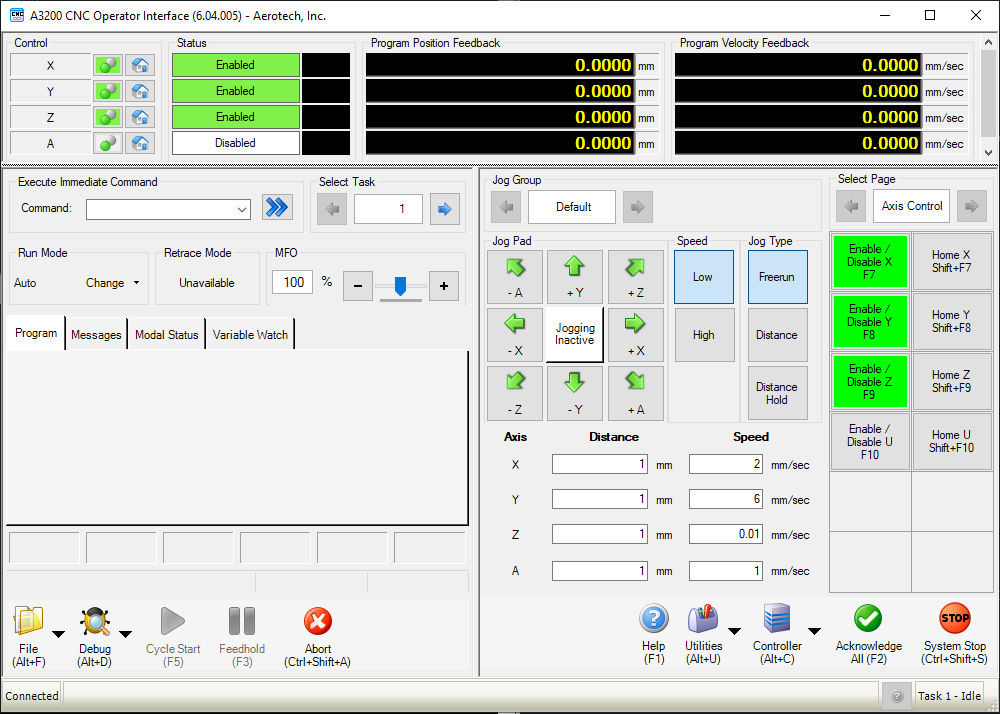
Task: Switch to the Program tab
Action: (x=36, y=333)
